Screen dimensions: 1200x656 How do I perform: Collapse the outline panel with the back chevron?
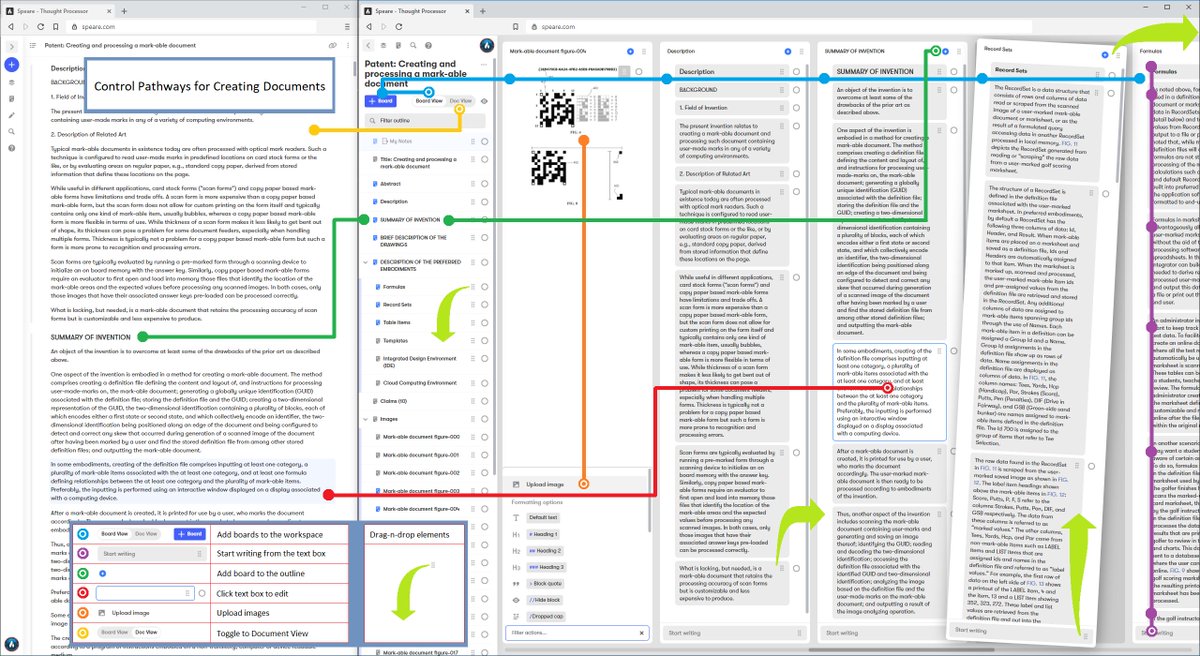click(369, 46)
